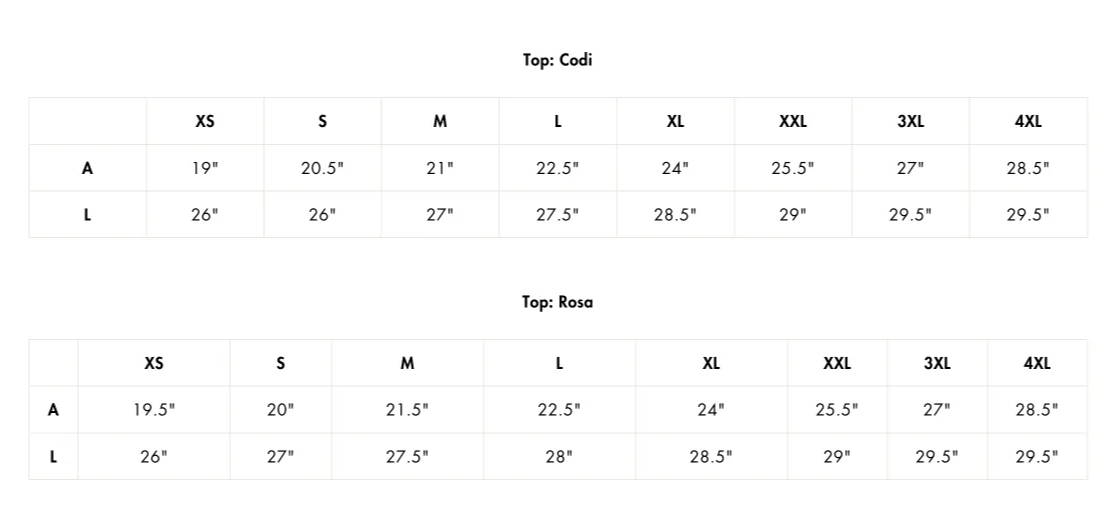Click the Rosa M A value 21.5"

point(407,409)
